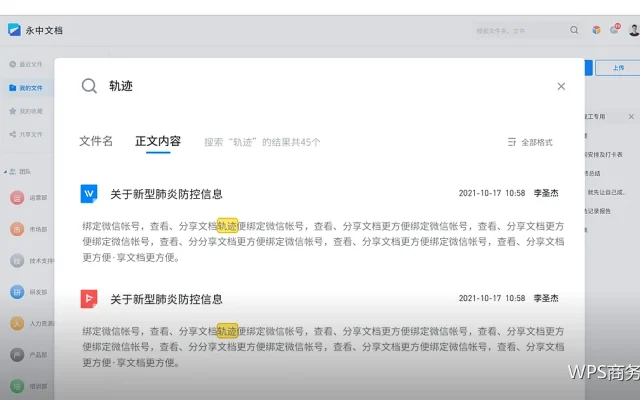Open the notifications icon with red badge
This screenshot has width=640, height=400.
coord(615,29)
